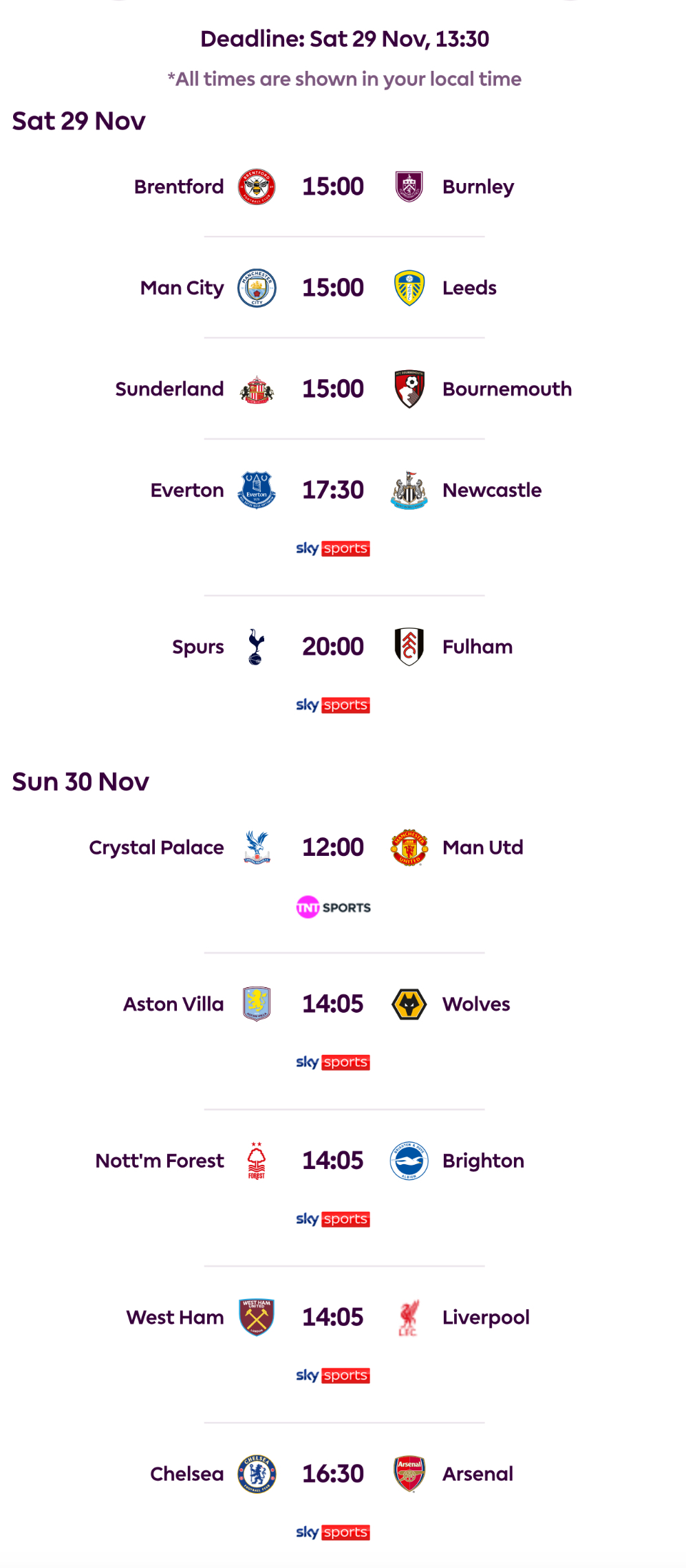Click the Burnley club badge
Image resolution: width=686 pixels, height=1568 pixels.
click(409, 186)
